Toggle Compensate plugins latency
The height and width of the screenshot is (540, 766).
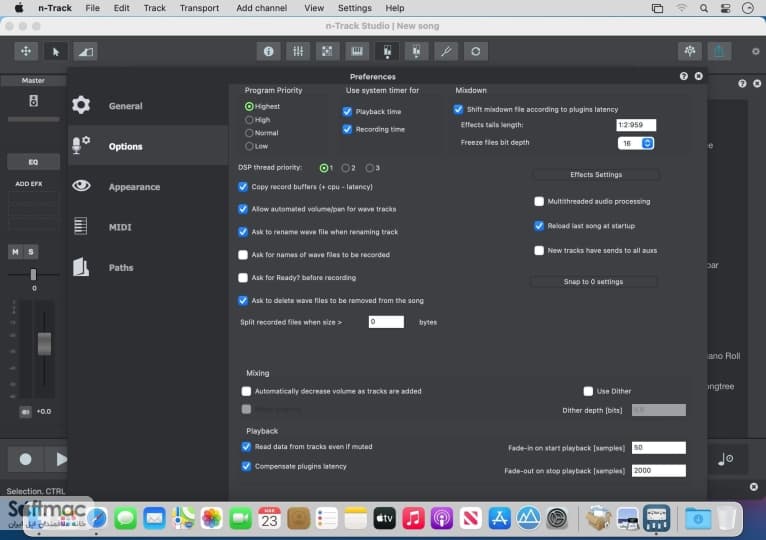(246, 466)
